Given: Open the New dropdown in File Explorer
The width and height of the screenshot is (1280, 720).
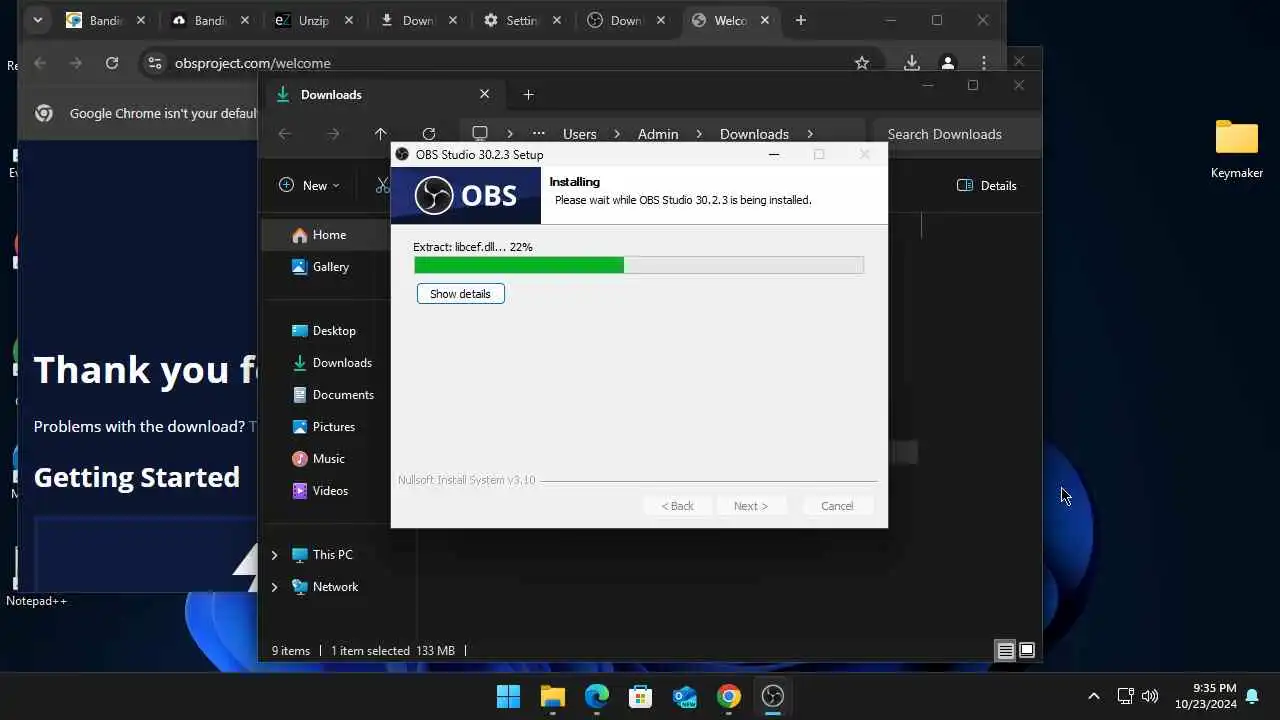Looking at the screenshot, I should click(x=309, y=185).
